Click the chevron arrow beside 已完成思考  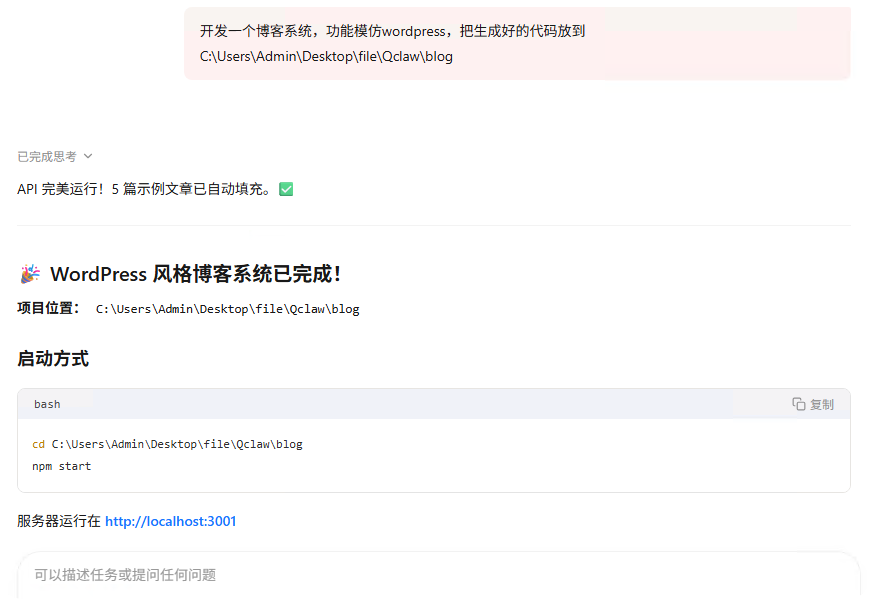[x=88, y=156]
